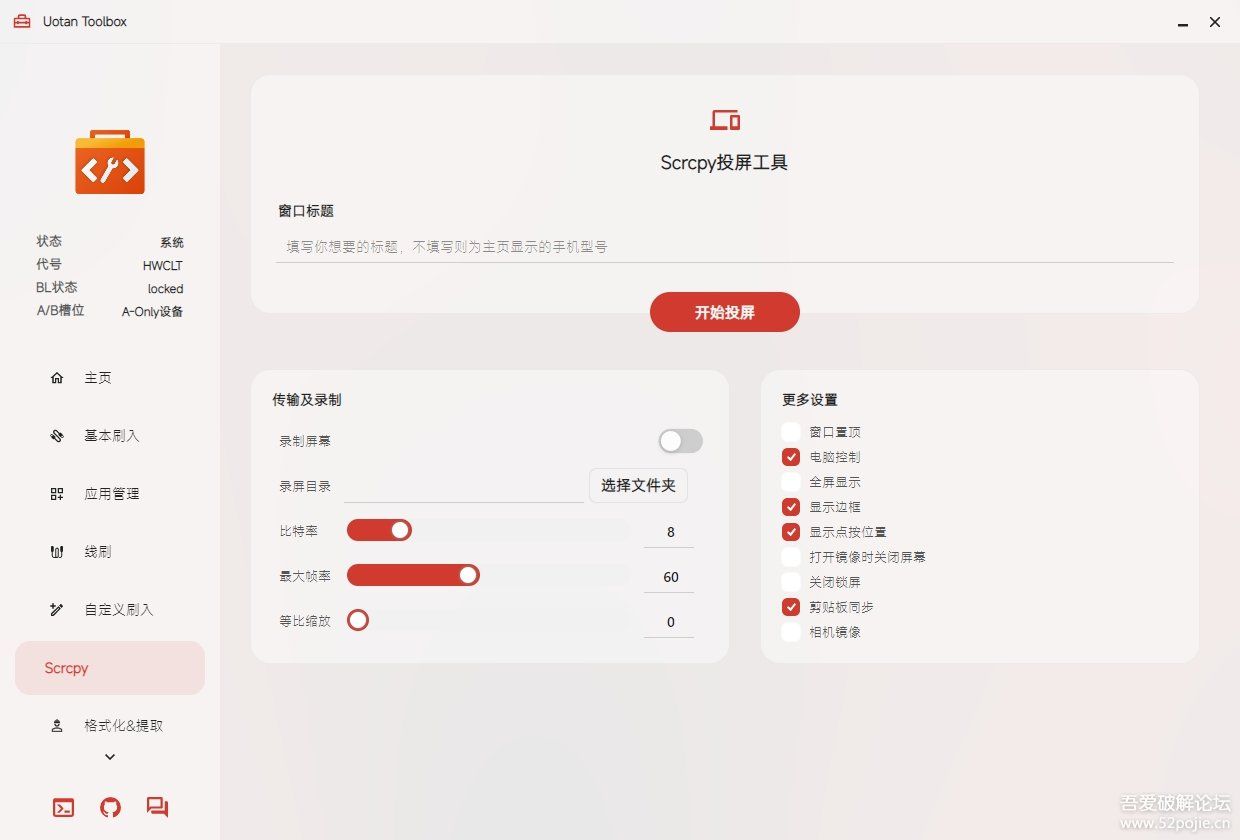
Task: Click the 更多设置 section title
Action: pyautogui.click(x=810, y=400)
